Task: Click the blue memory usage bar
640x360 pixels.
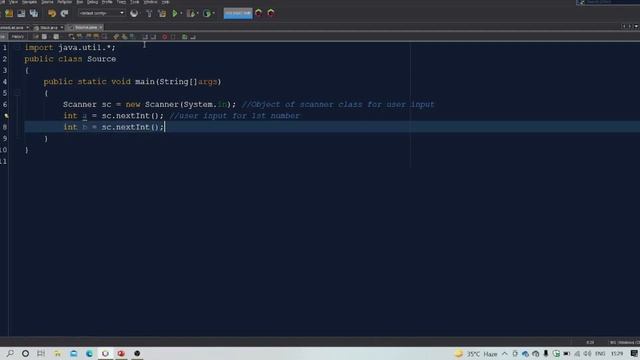Action: pos(238,13)
